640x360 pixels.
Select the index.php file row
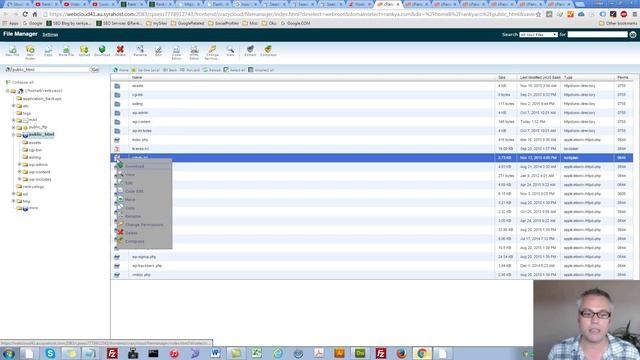[x=371, y=140]
